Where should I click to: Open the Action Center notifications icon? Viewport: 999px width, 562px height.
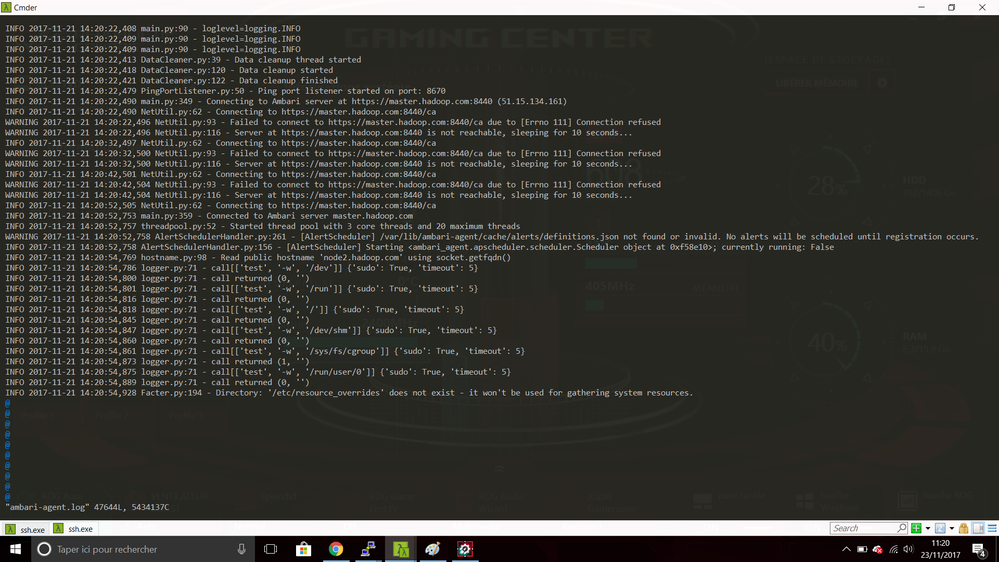pyautogui.click(x=980, y=549)
